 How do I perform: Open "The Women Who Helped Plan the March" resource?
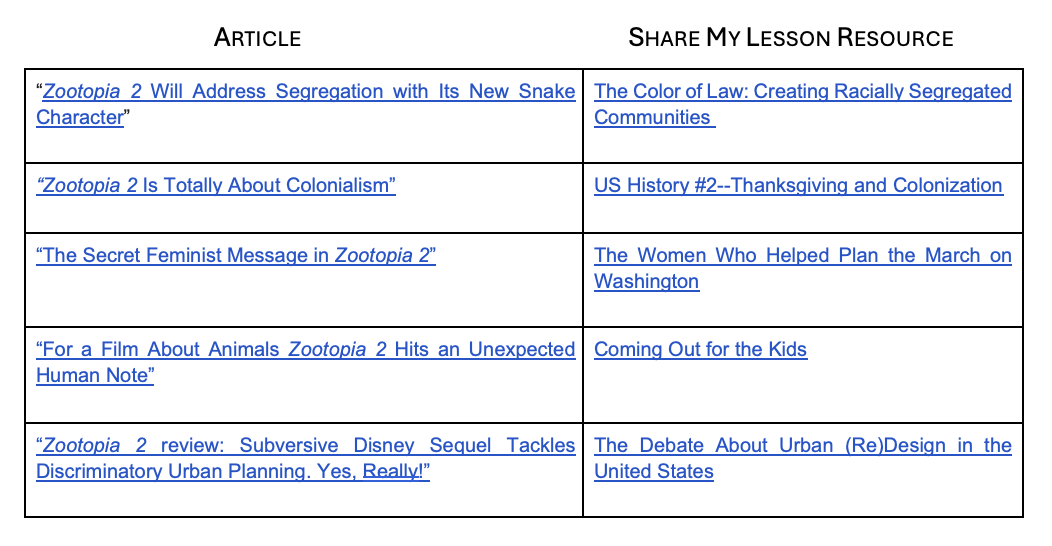pyautogui.click(x=802, y=256)
